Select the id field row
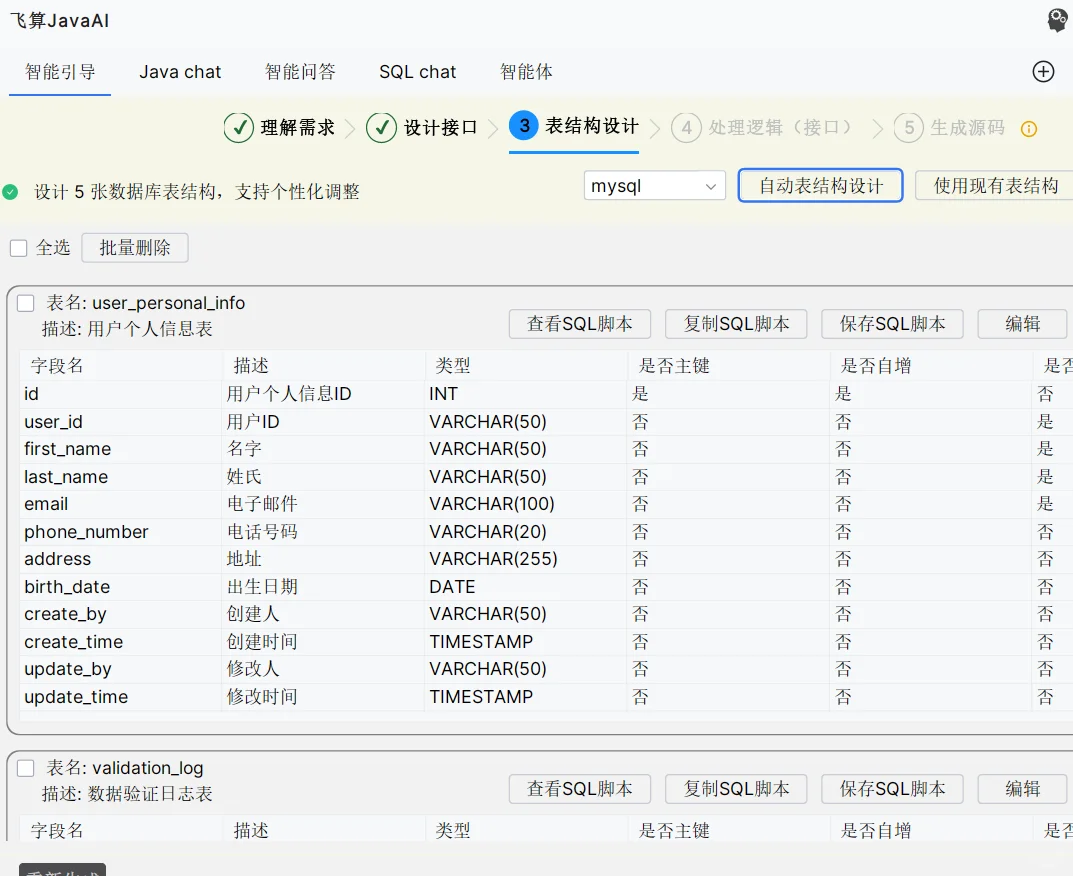Screen dimensions: 1073x876 pyautogui.click(x=547, y=394)
